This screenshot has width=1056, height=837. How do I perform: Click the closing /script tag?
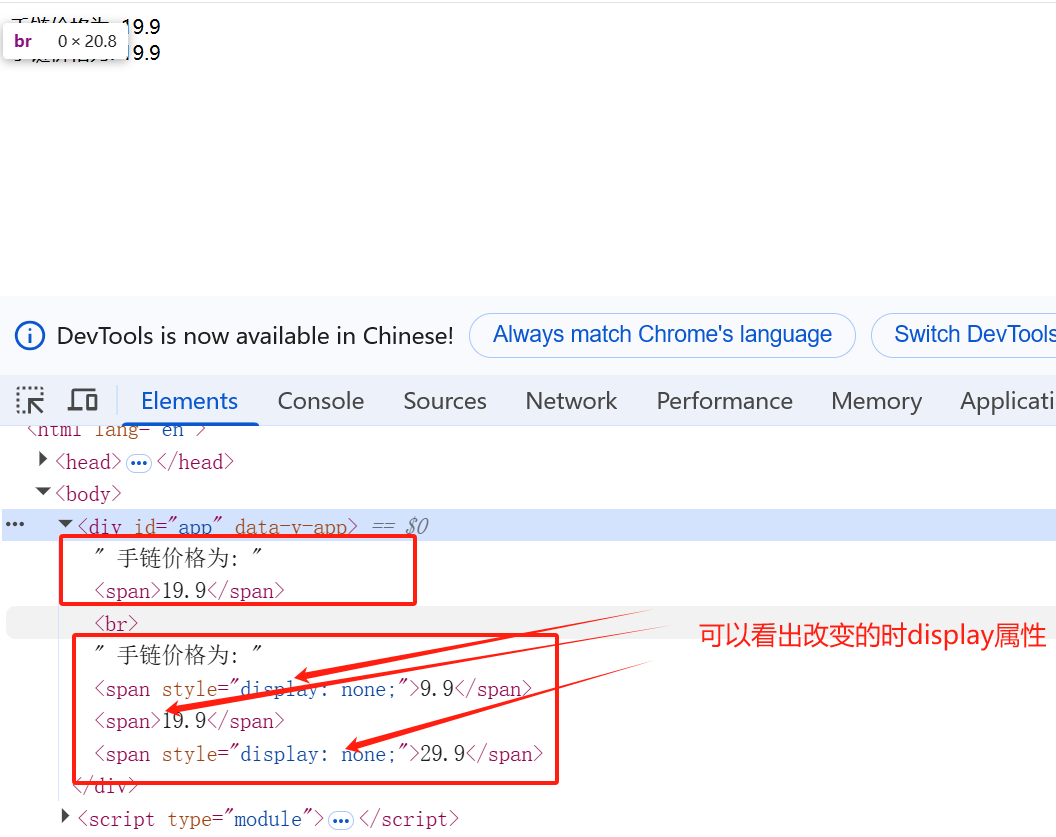click(409, 819)
